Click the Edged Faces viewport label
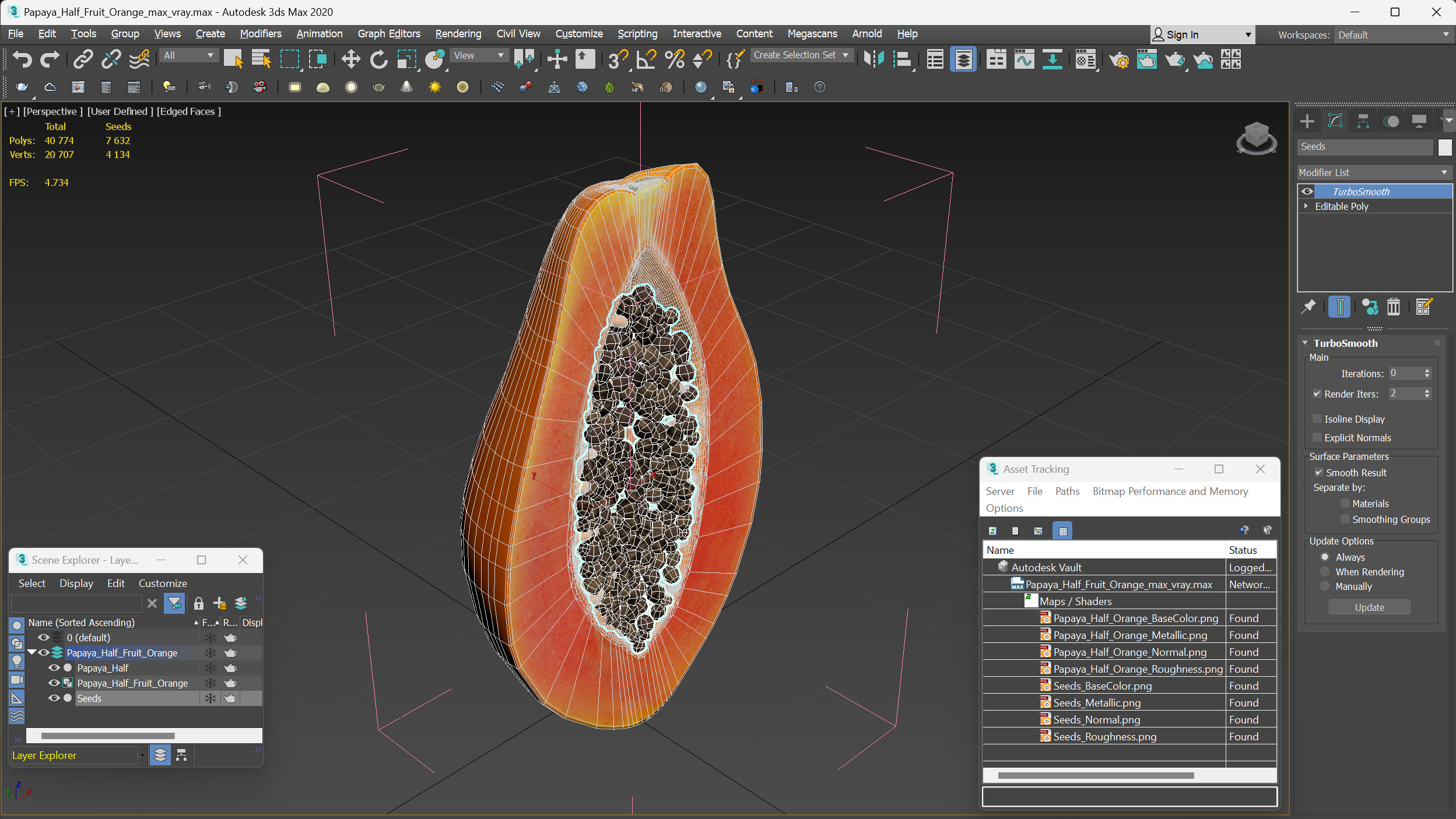This screenshot has width=1456, height=819. 188,111
